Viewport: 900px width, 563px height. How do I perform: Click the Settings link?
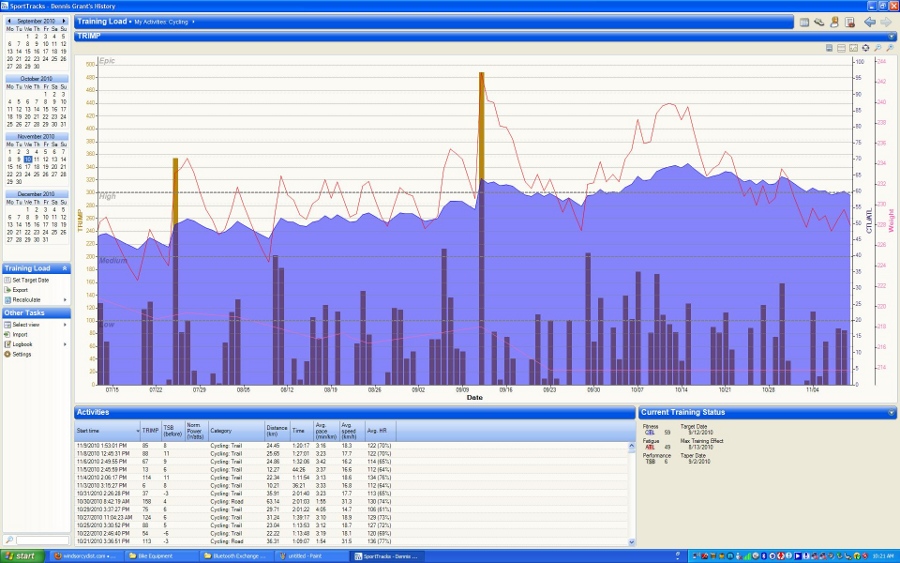point(22,354)
